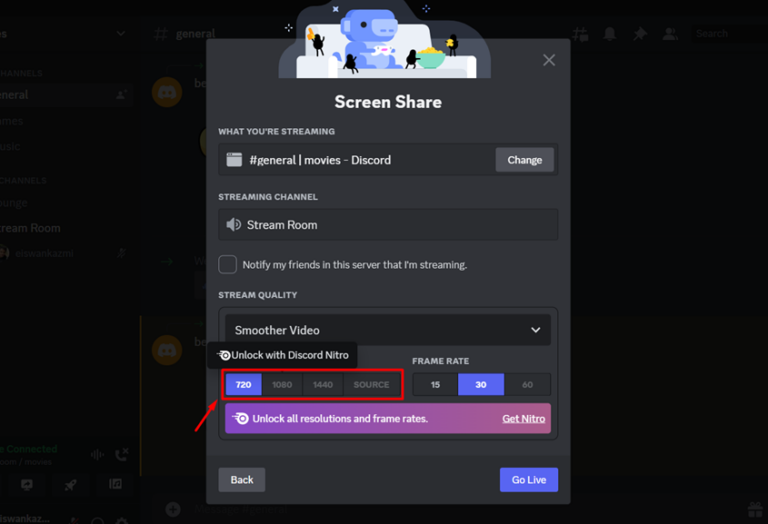The width and height of the screenshot is (768, 524).
Task: Click the plus attachment icon in message bar
Action: [173, 509]
